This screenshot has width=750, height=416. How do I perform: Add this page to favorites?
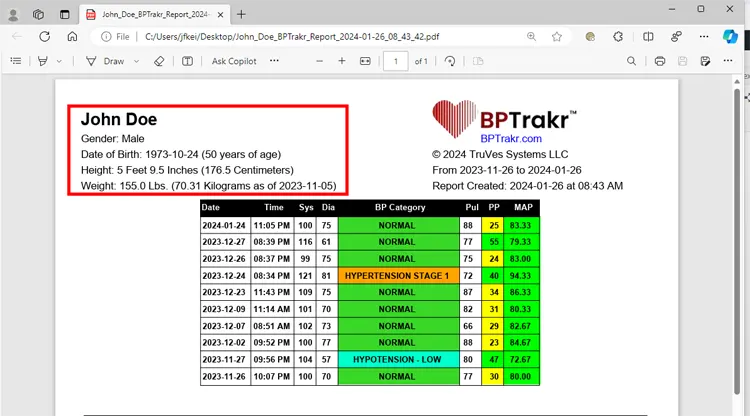(557, 36)
